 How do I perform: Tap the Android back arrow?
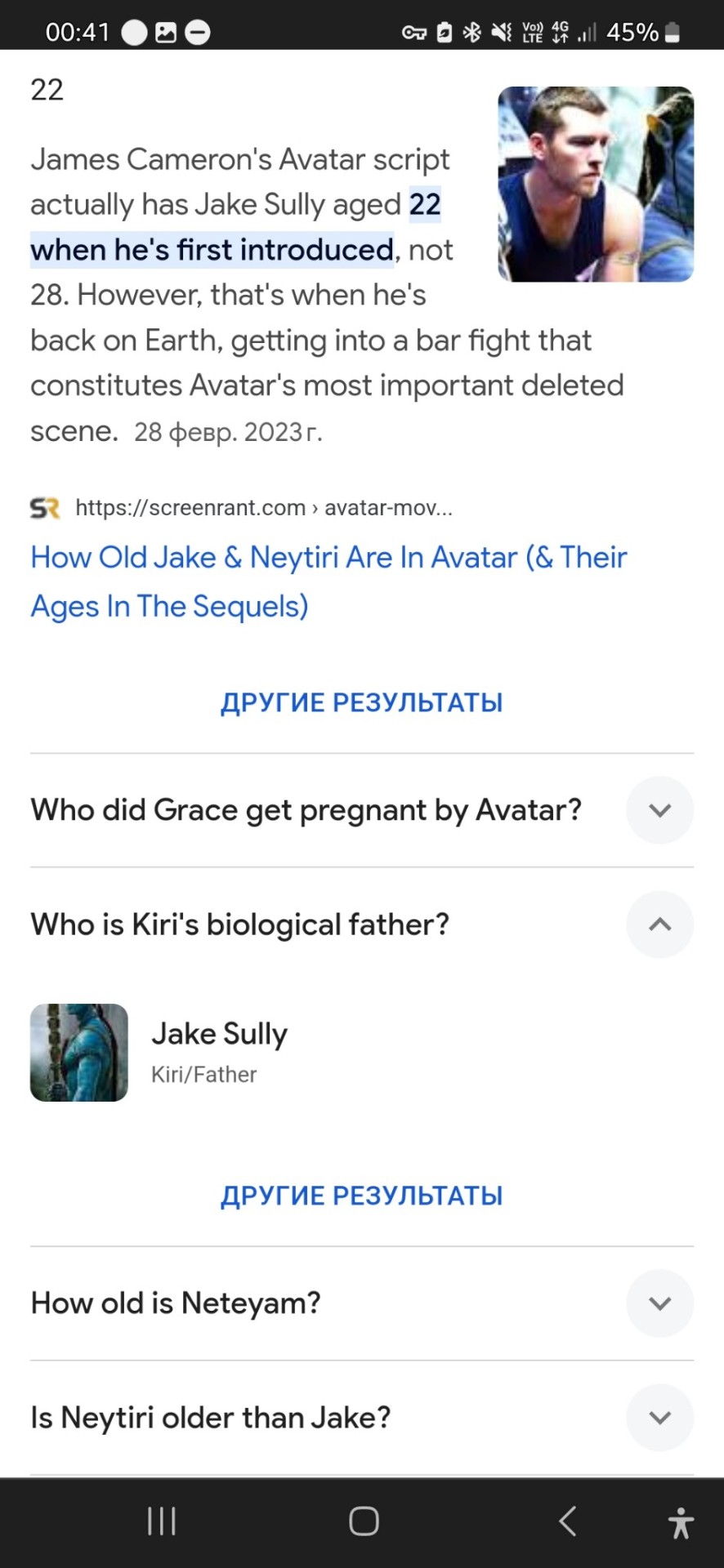568,1521
